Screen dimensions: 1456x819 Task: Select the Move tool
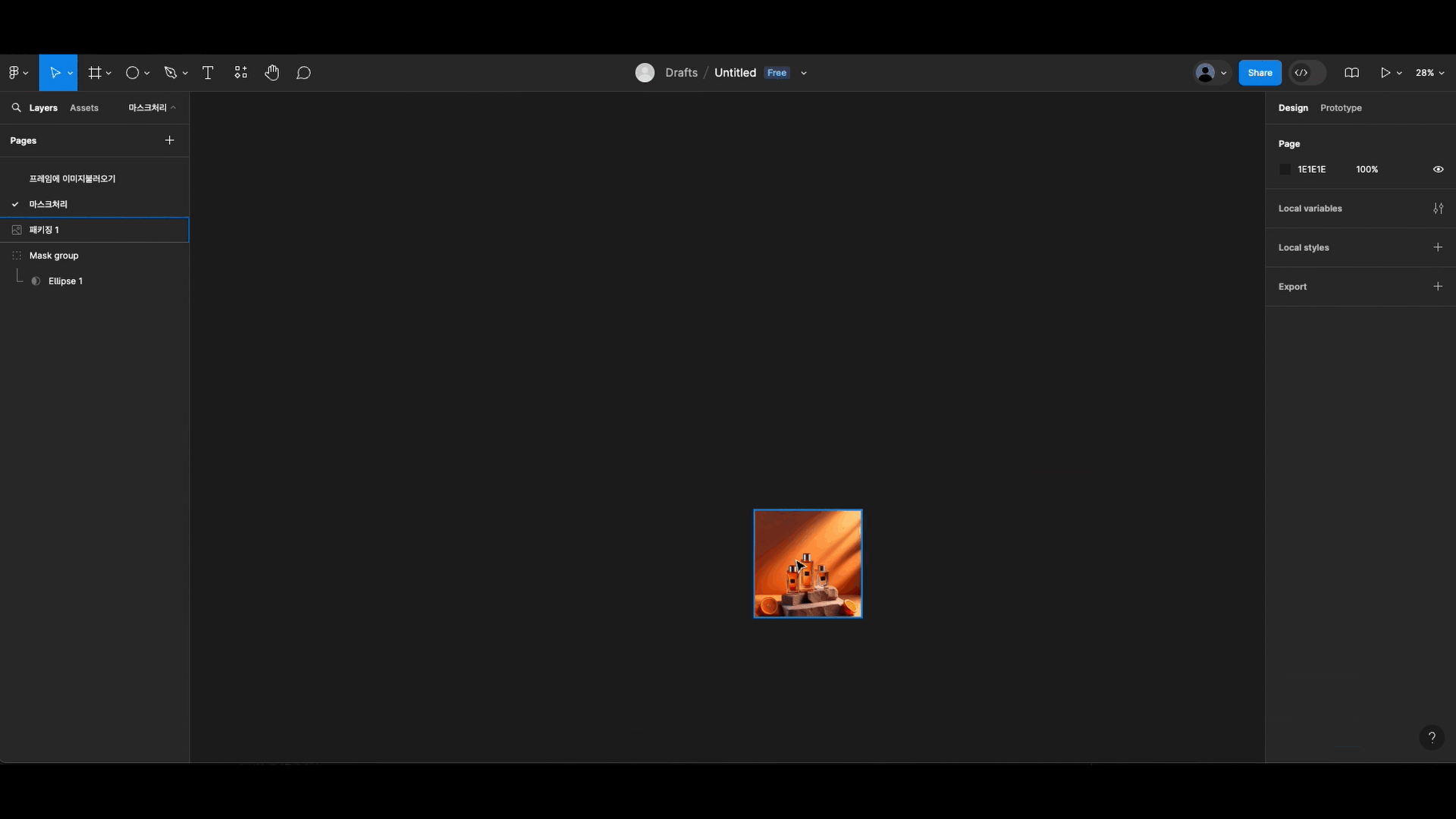click(55, 73)
